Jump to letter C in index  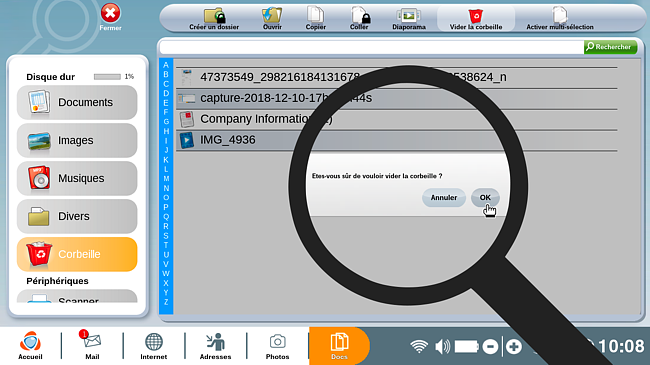[166, 84]
